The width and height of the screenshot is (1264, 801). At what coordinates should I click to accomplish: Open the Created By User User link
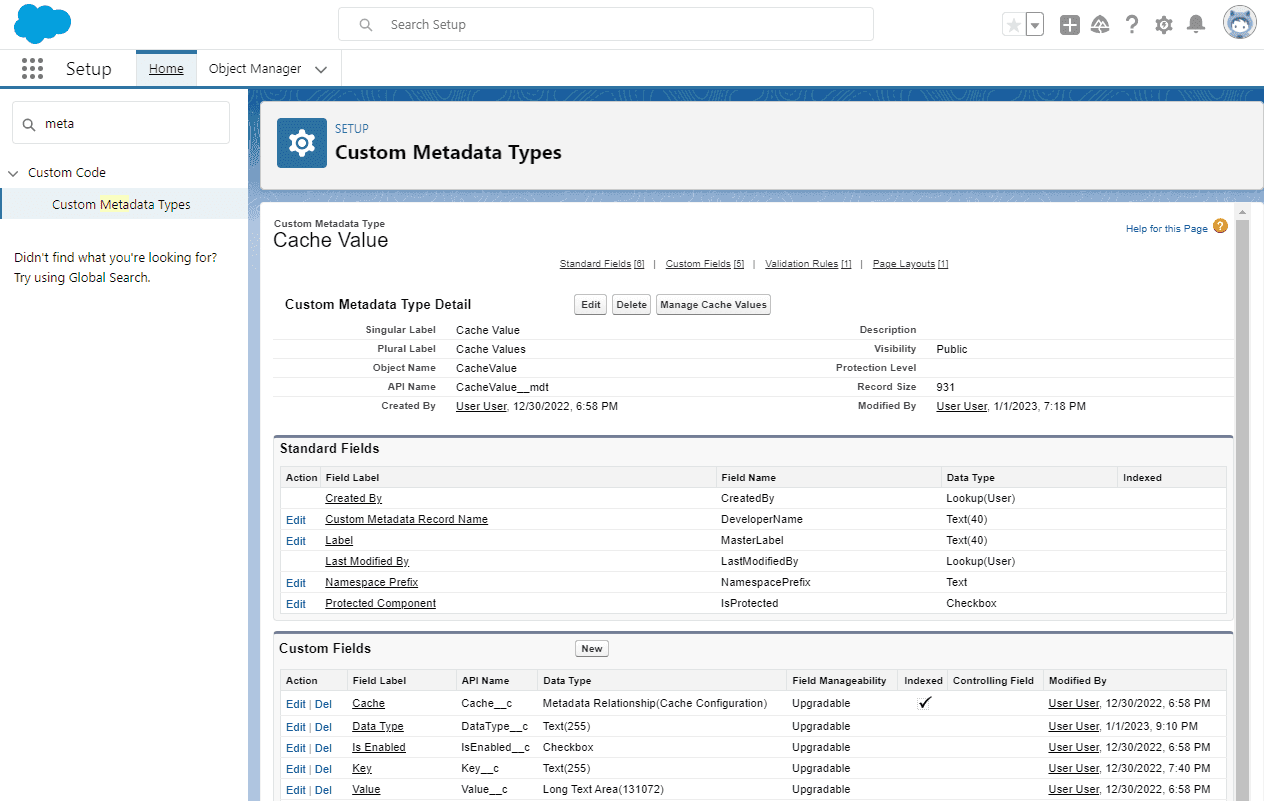[x=481, y=407]
